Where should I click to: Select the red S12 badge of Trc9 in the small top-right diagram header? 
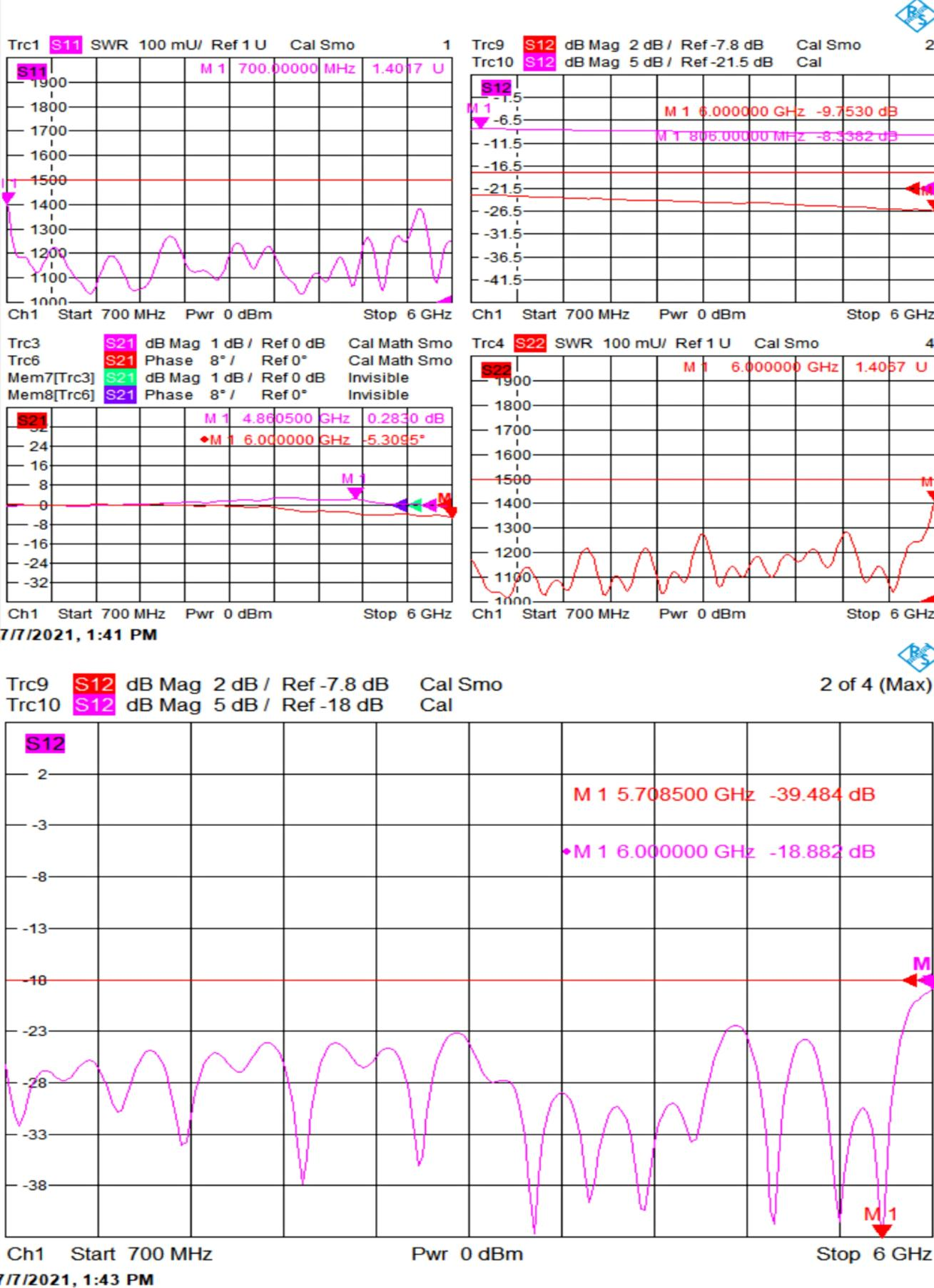pyautogui.click(x=539, y=45)
